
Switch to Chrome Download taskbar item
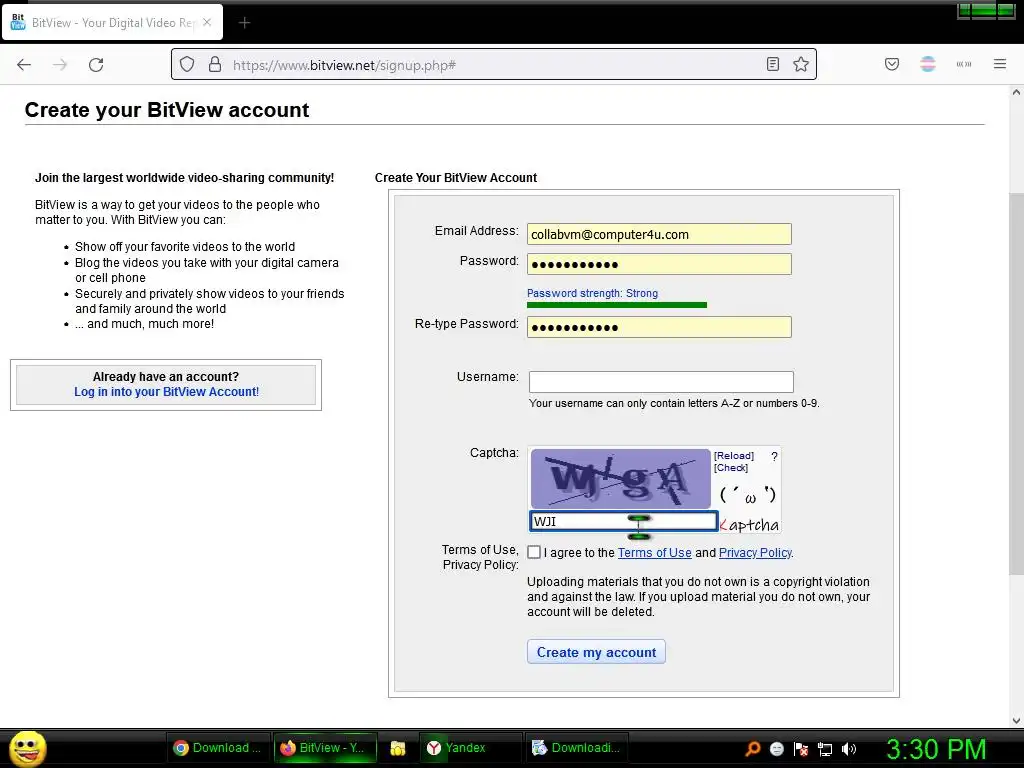[x=217, y=748]
